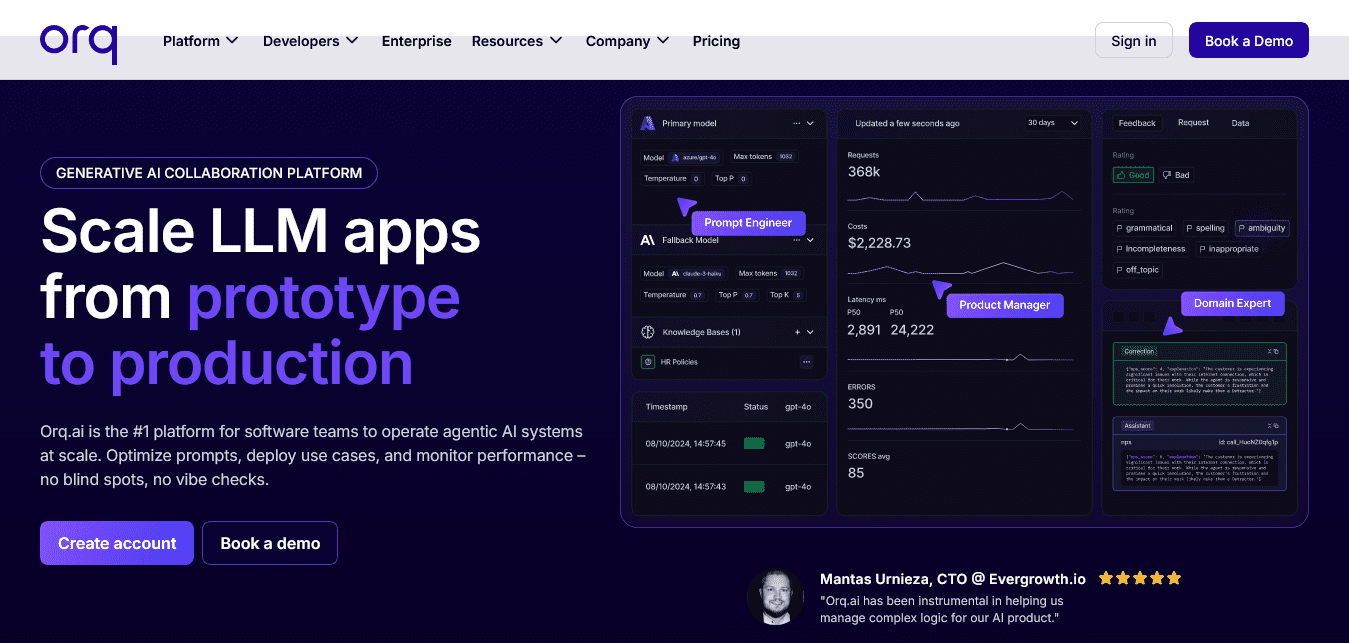Open the Platform dropdown menu
1349x643 pixels.
[x=201, y=41]
